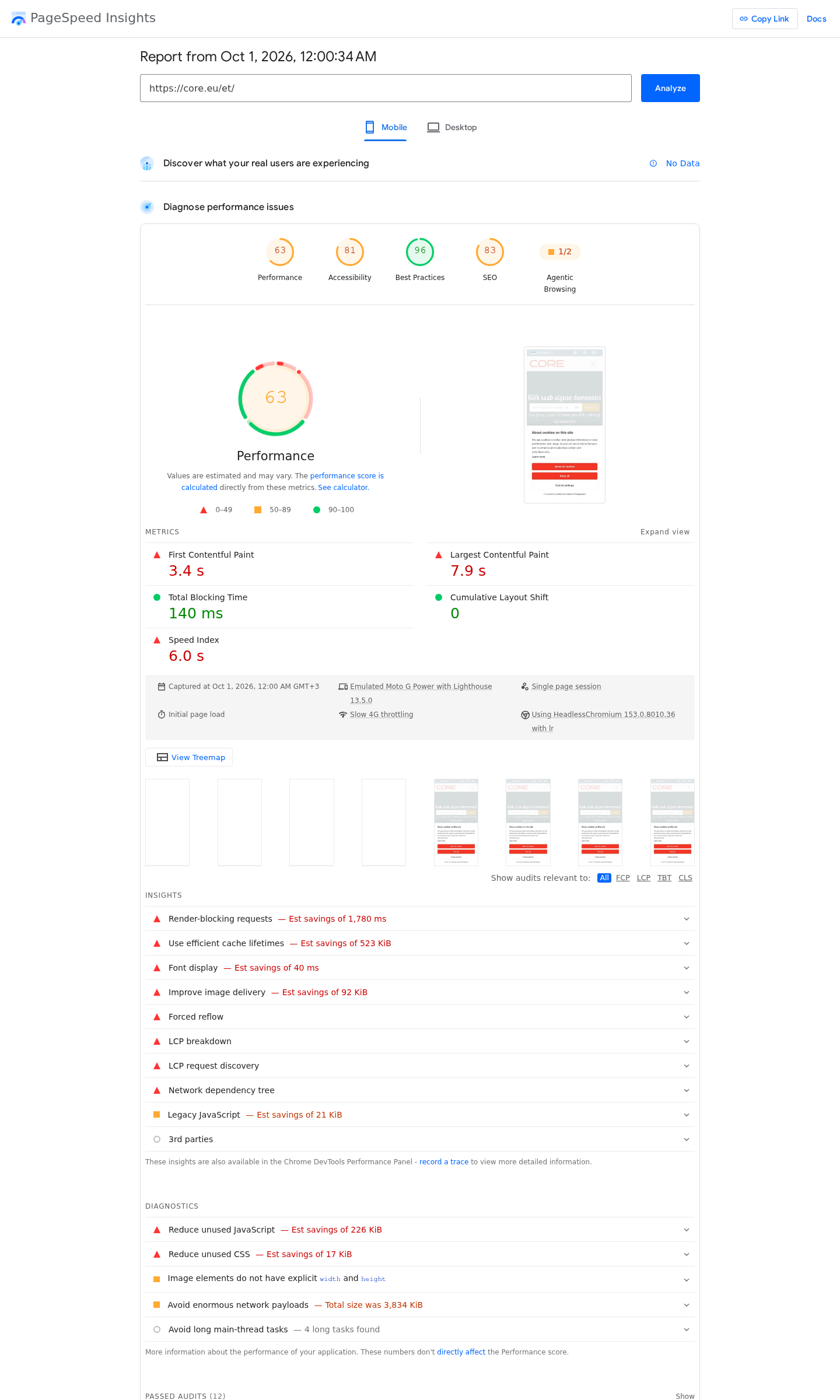The width and height of the screenshot is (840, 1400).
Task: Click the Diagnose performance issues icon
Action: [147, 207]
